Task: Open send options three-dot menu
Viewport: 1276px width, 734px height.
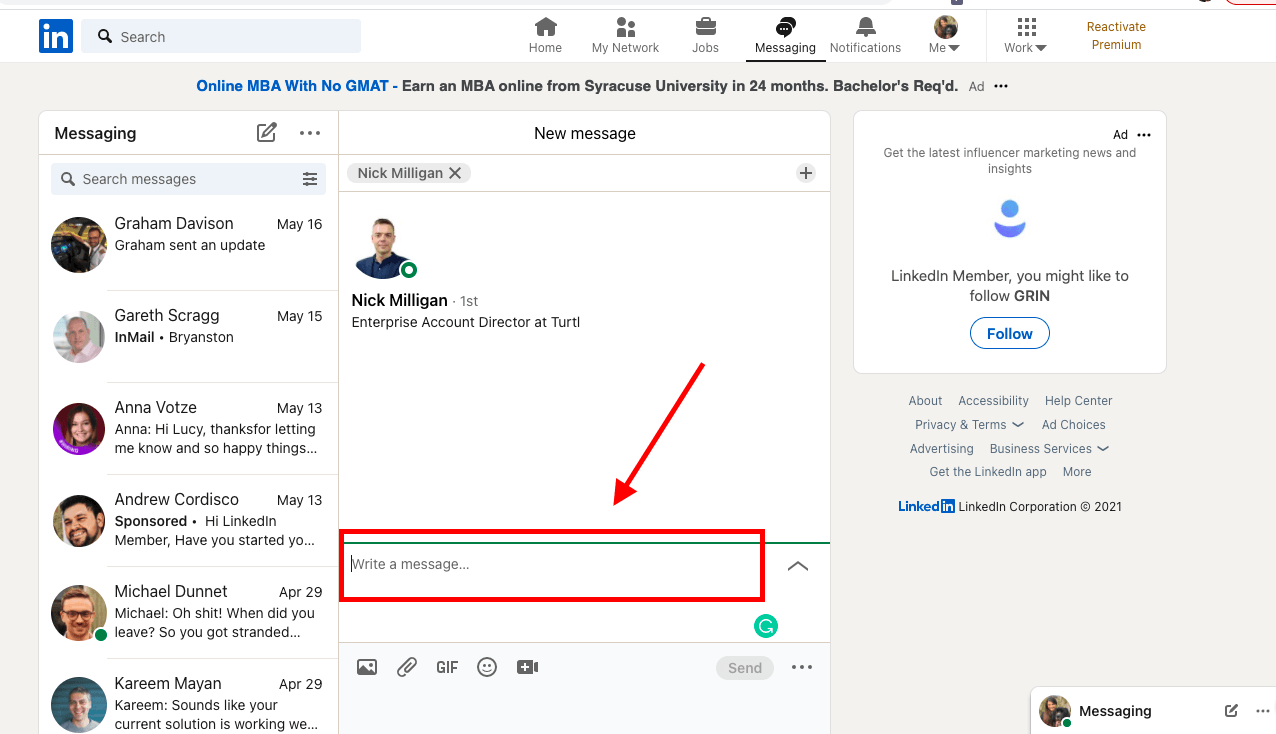Action: [x=802, y=667]
